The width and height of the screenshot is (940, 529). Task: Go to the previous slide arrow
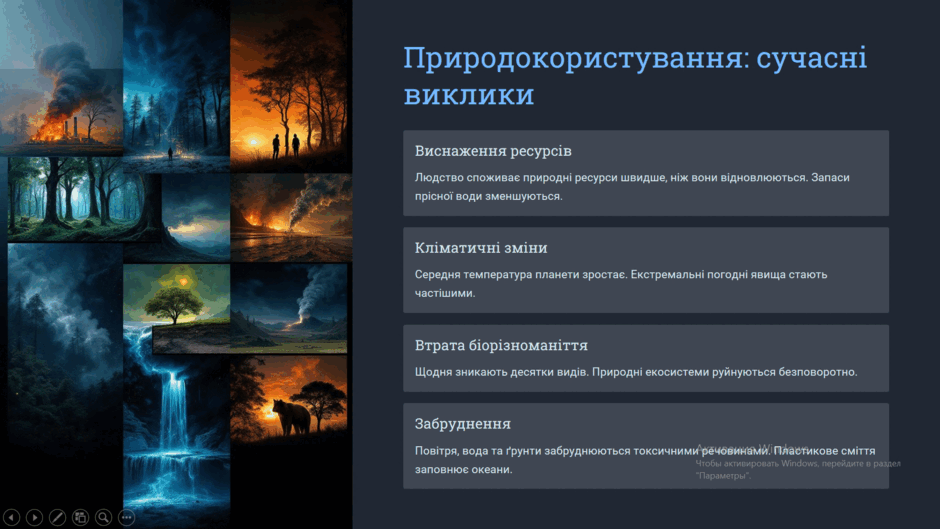click(11, 517)
